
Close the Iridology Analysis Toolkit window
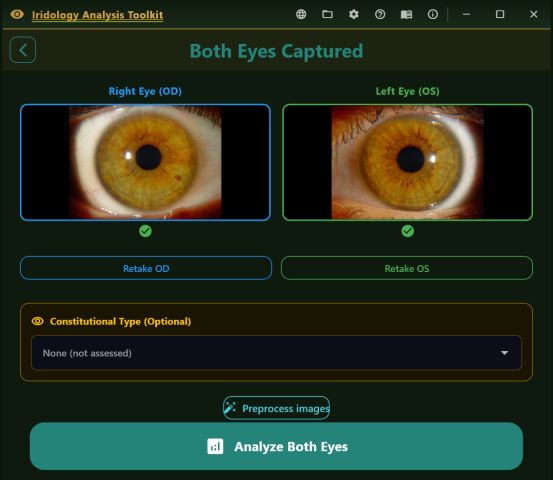[x=534, y=14]
